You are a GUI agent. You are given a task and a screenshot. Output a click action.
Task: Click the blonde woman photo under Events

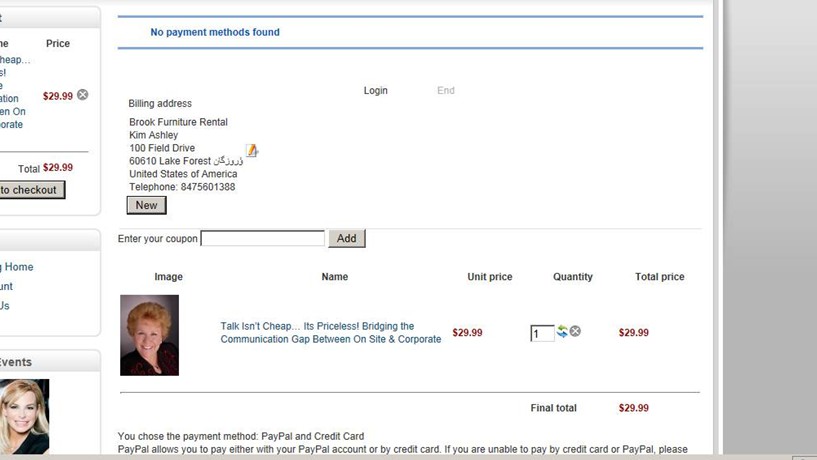pos(23,417)
